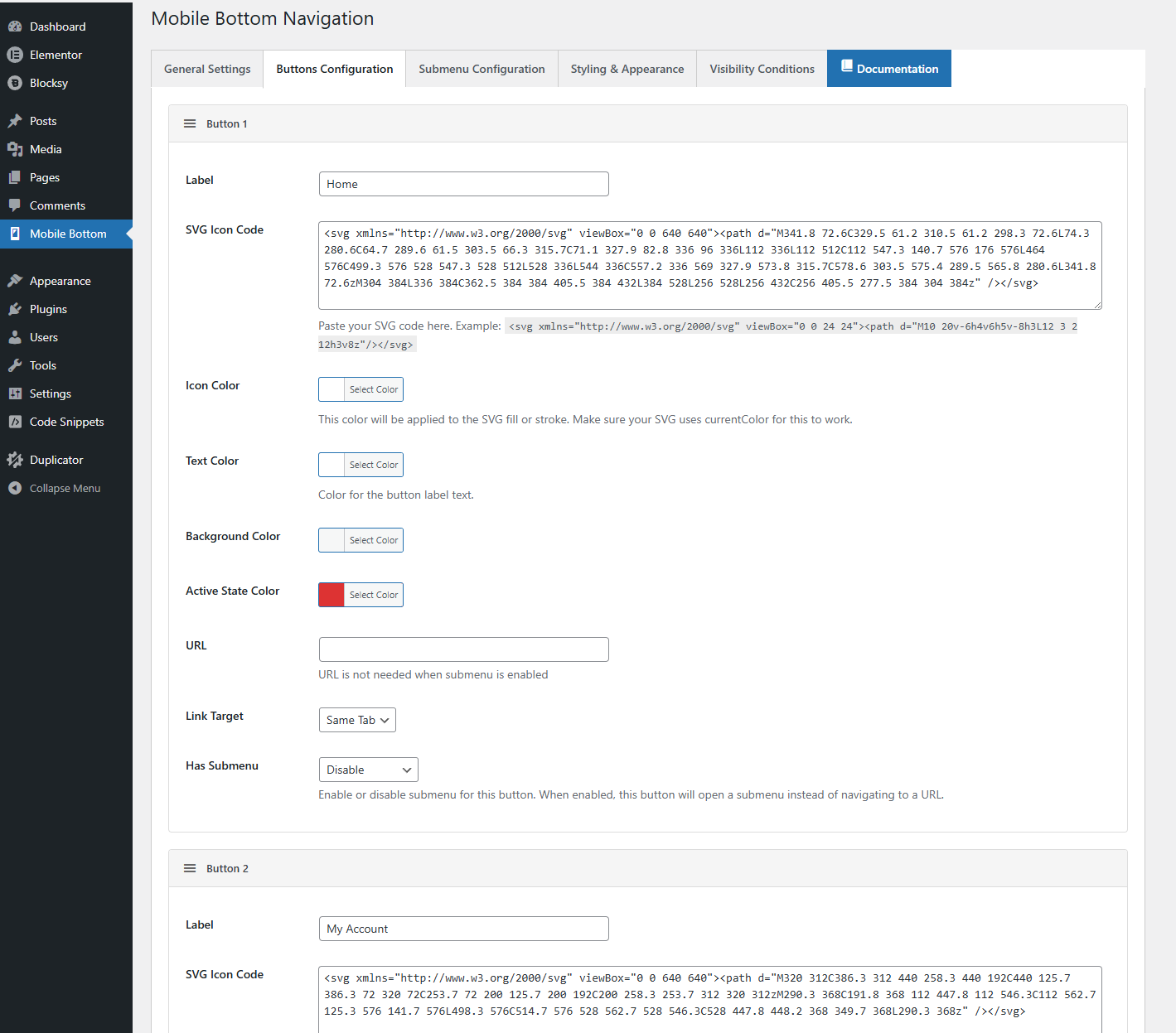
Task: Click the Duplicator gear icon
Action: pos(15,460)
